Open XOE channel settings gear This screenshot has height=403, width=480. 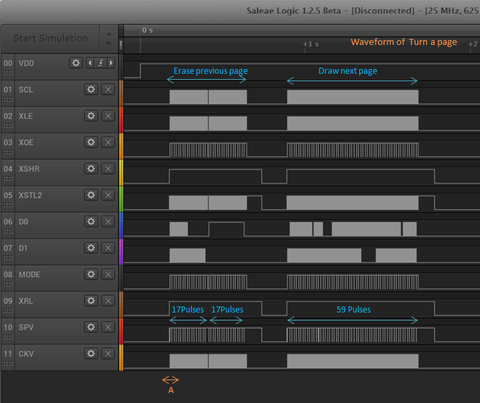coord(91,142)
